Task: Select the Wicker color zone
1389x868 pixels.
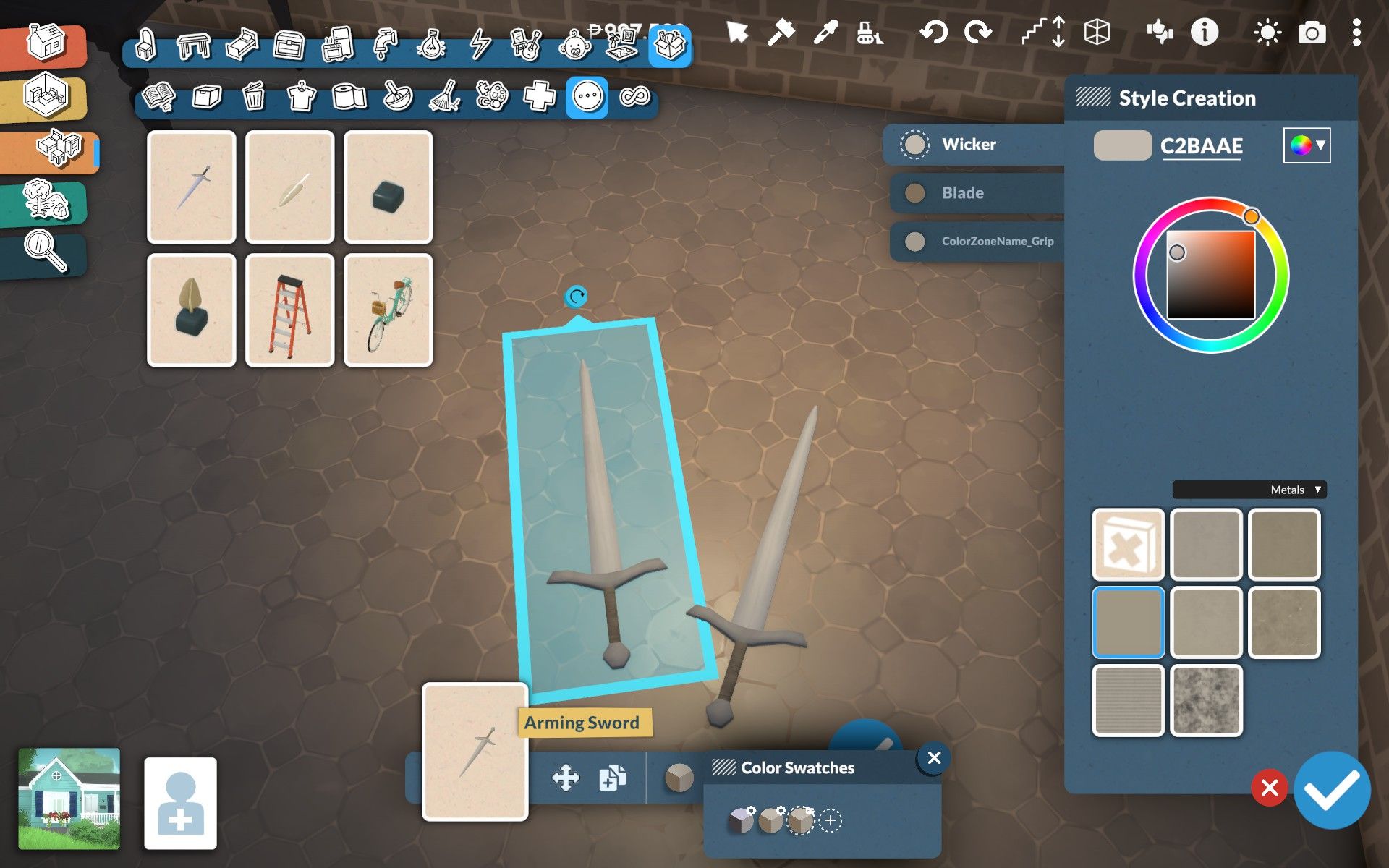Action: coord(974,145)
